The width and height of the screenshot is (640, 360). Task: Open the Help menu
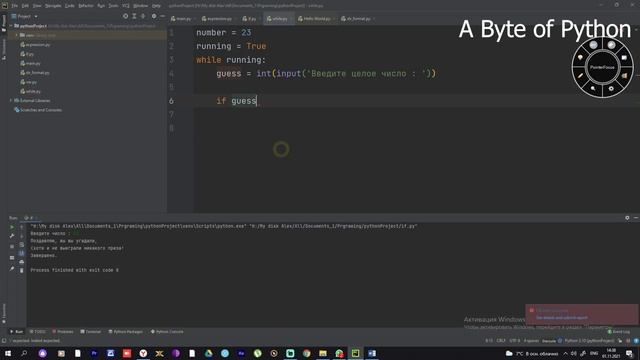click(x=156, y=6)
